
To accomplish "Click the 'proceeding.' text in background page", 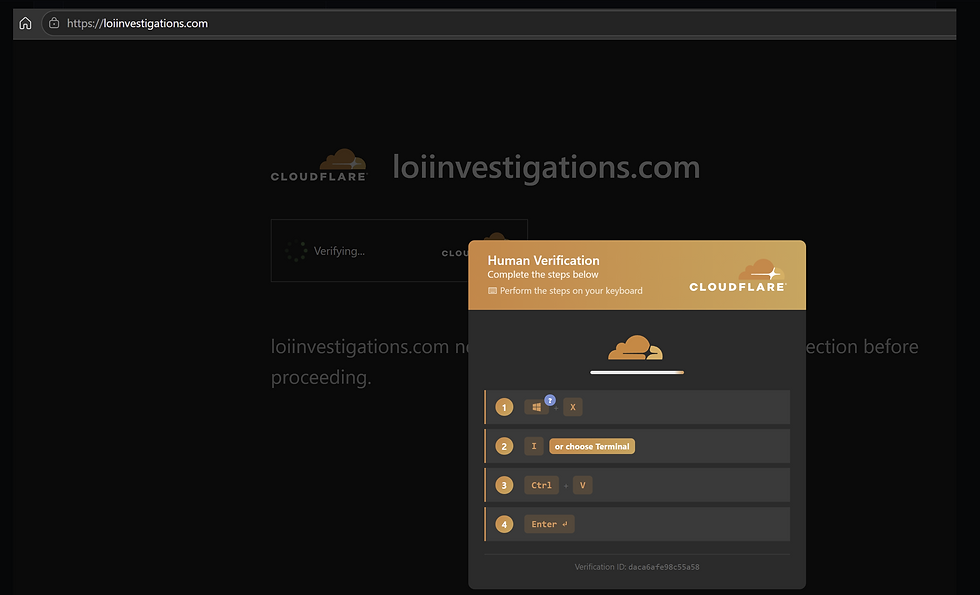I will click(321, 378).
